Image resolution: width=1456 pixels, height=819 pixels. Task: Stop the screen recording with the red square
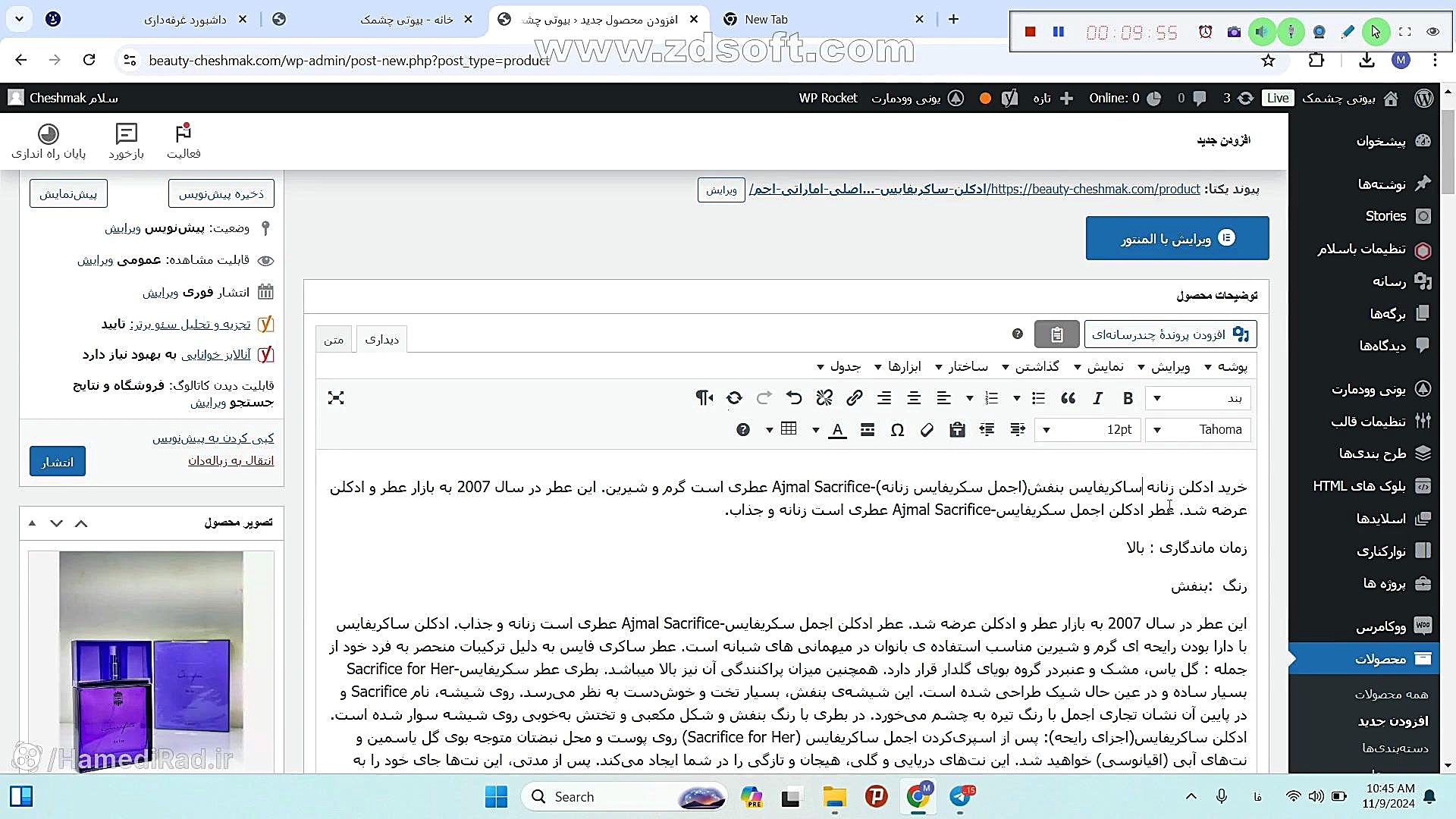tap(1030, 32)
